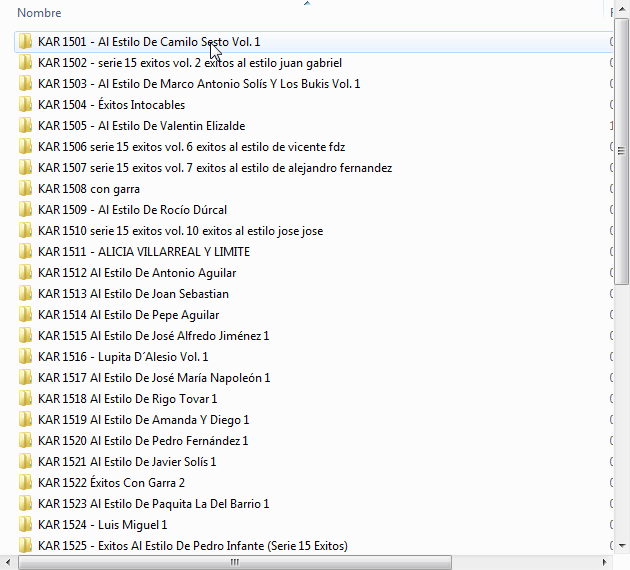
Task: Click the folder icon for KAR 1502
Action: pos(25,62)
